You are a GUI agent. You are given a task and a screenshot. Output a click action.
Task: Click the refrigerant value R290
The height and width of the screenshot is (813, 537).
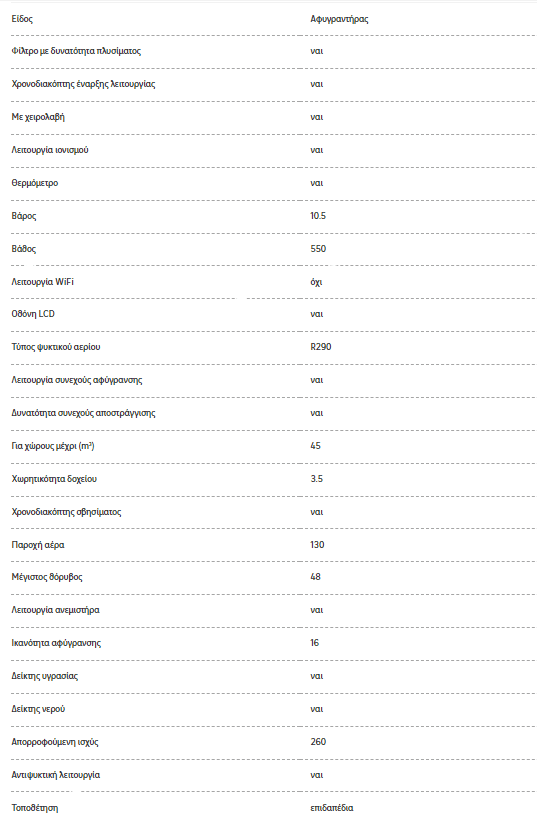[x=320, y=347]
